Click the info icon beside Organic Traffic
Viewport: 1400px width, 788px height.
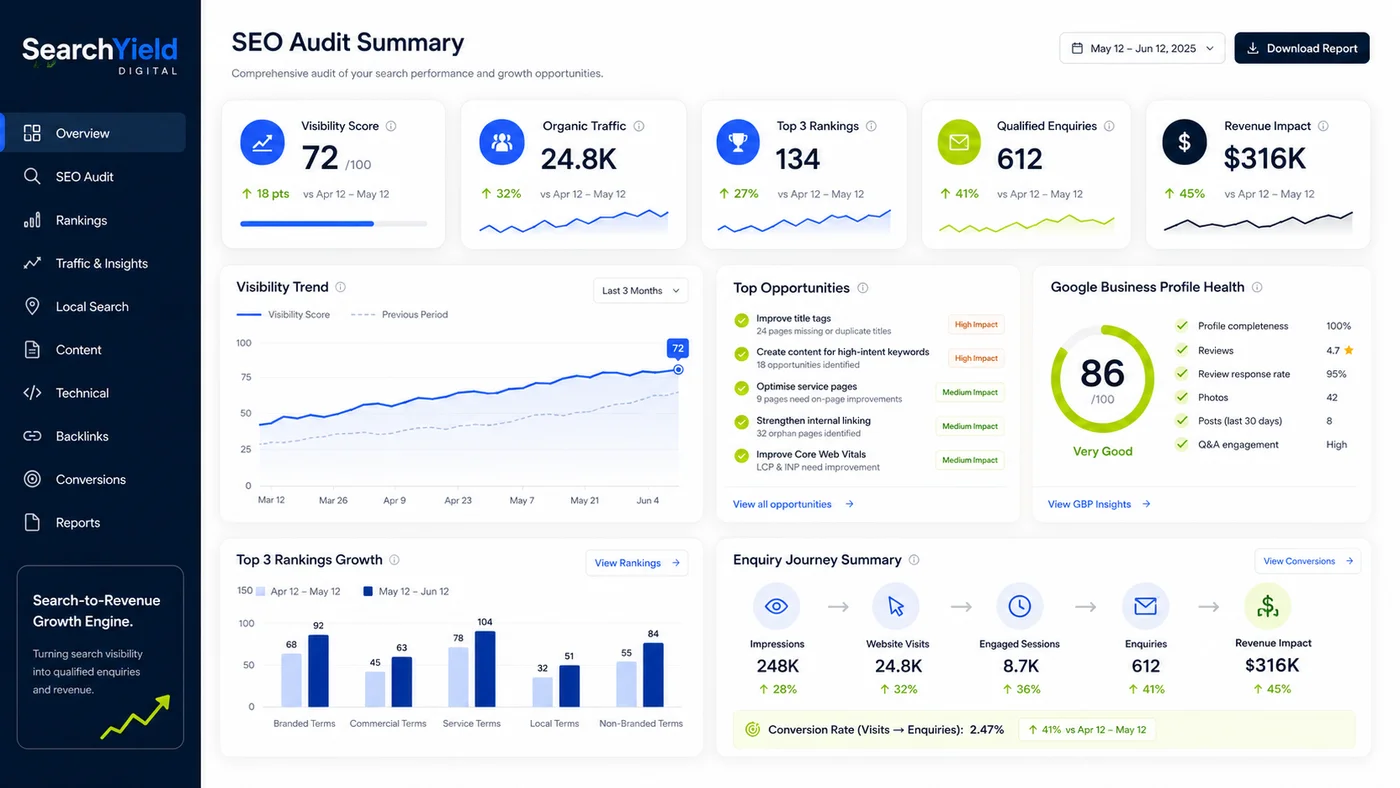pyautogui.click(x=639, y=126)
